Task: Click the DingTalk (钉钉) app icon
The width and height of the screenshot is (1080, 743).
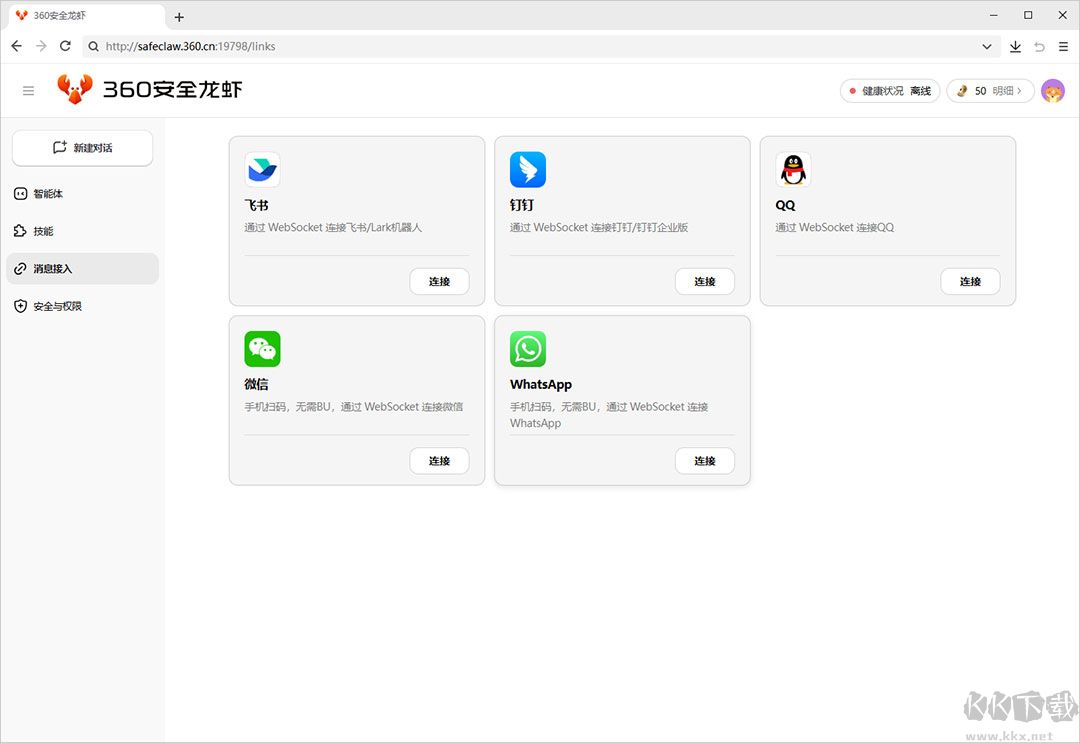Action: tap(528, 169)
